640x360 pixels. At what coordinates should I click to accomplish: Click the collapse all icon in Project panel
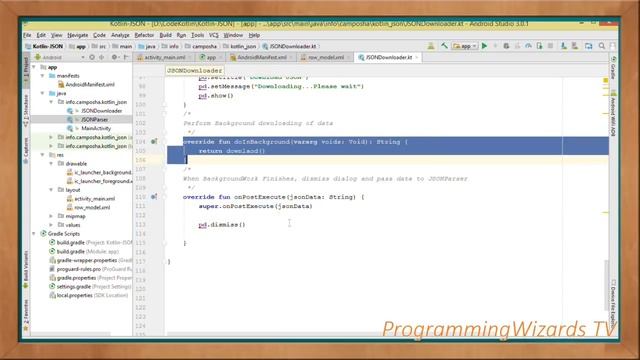[102, 58]
